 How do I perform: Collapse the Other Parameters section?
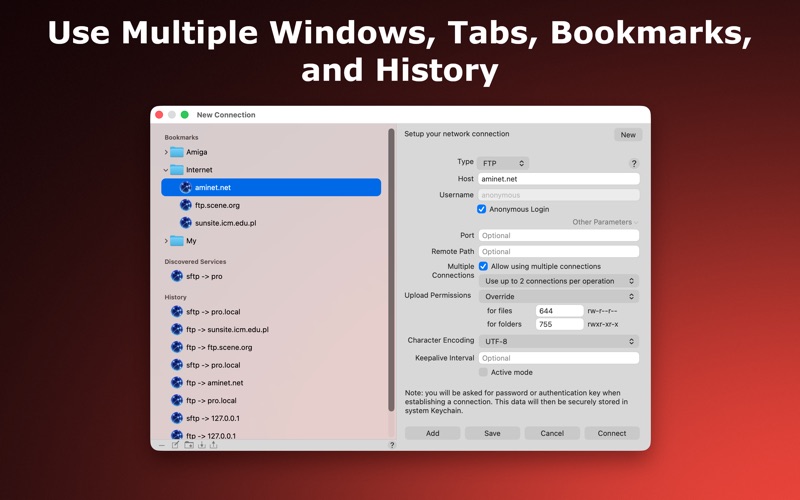605,222
